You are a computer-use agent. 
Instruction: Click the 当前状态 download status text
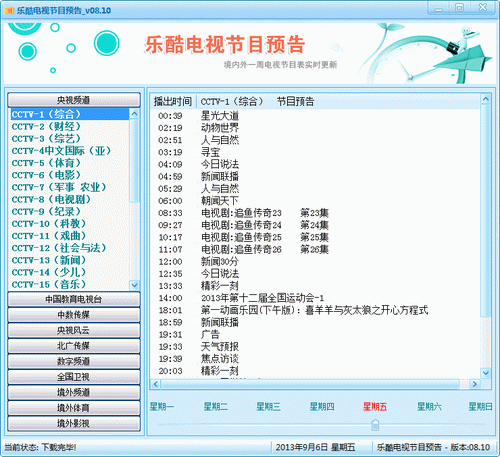40,447
